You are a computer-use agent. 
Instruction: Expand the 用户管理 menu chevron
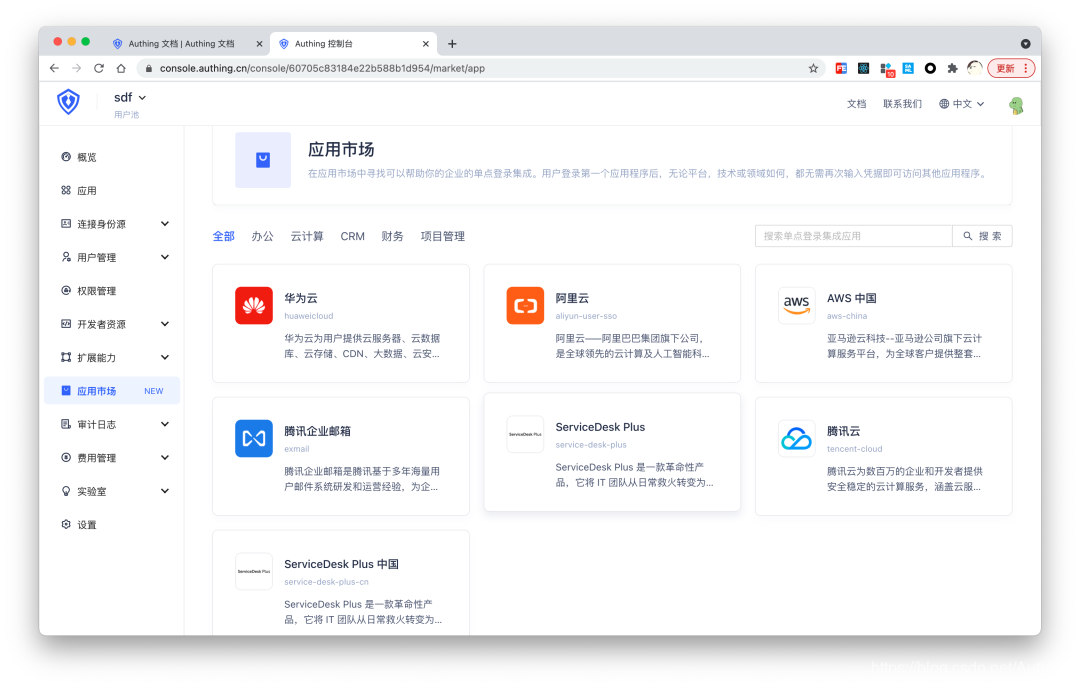165,257
